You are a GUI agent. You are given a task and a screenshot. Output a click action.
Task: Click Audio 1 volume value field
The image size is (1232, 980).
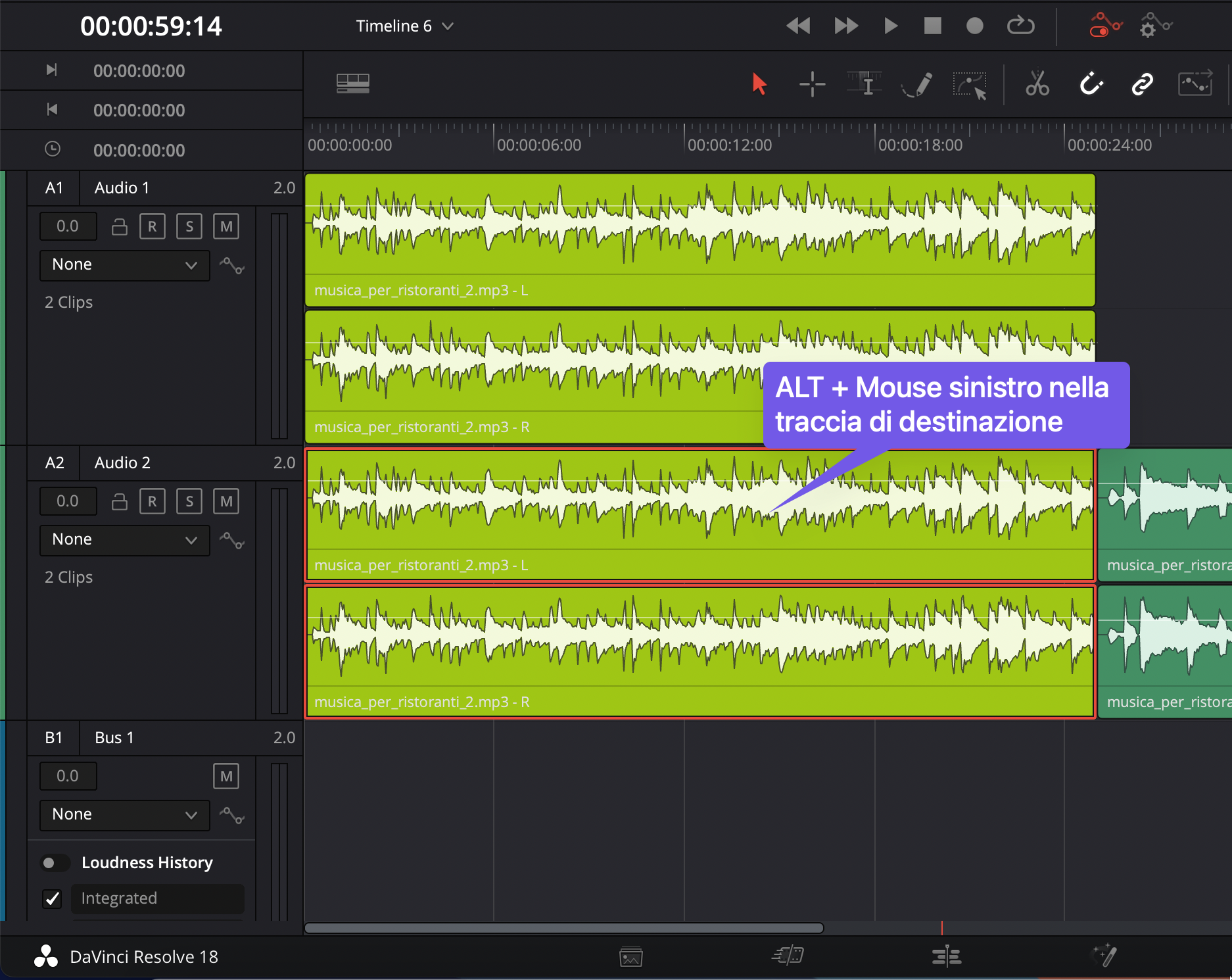68,226
